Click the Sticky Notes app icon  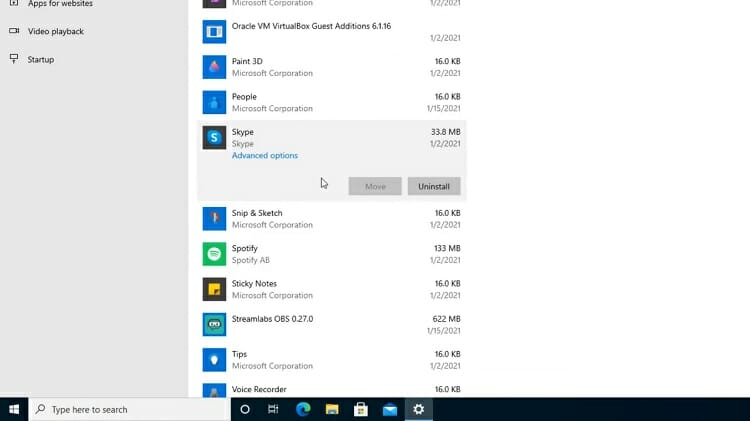pos(214,289)
